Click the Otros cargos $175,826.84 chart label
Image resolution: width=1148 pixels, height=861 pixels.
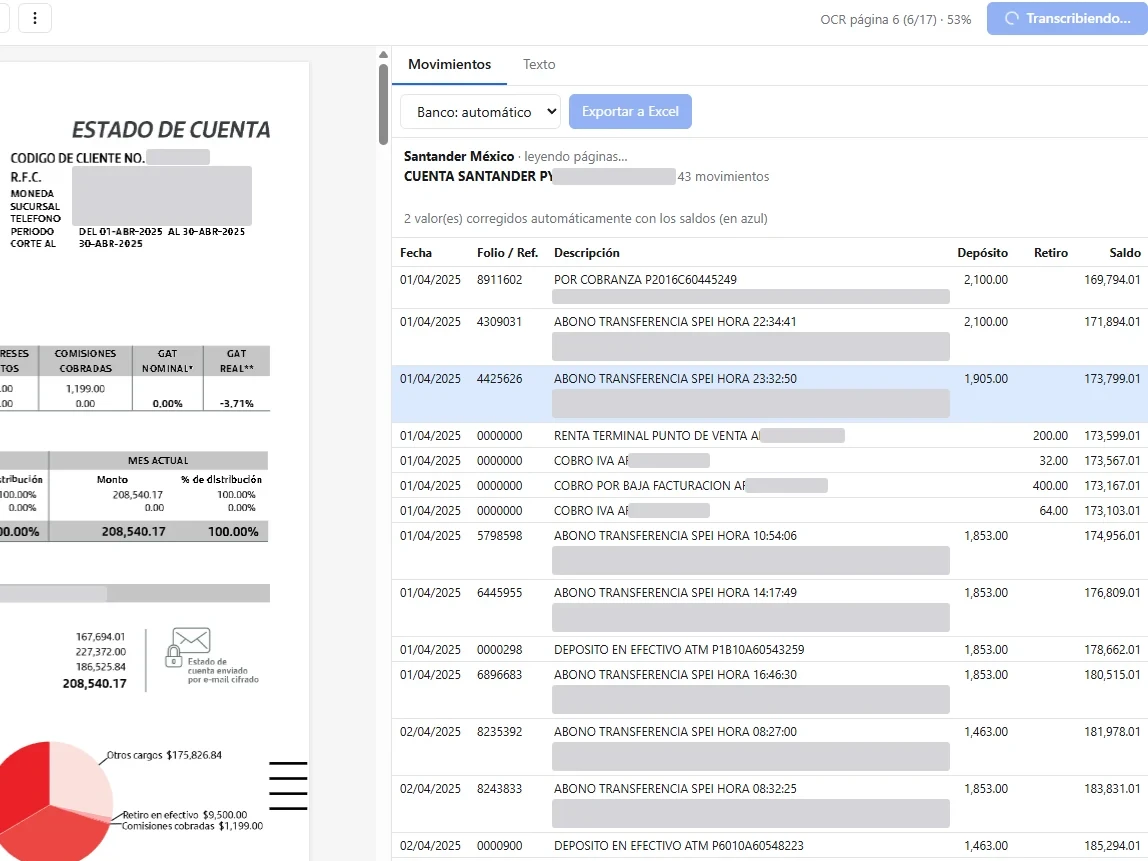point(165,755)
